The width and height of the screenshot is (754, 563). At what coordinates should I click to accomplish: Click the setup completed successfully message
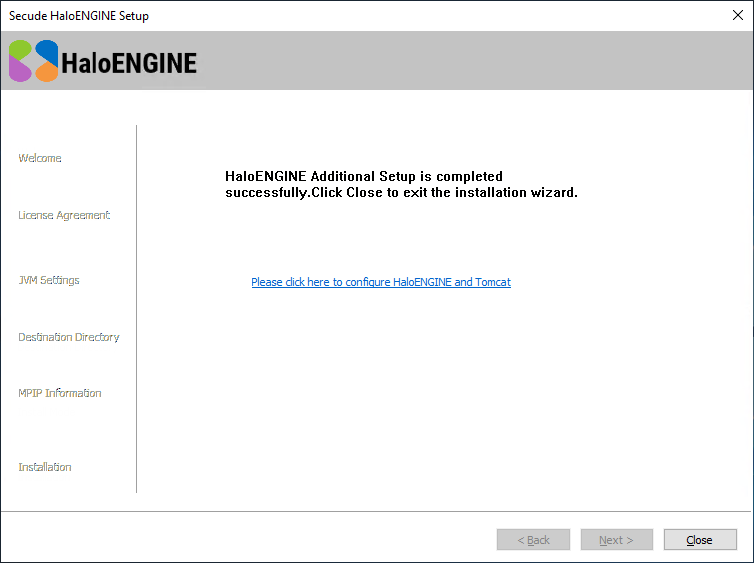click(x=401, y=184)
